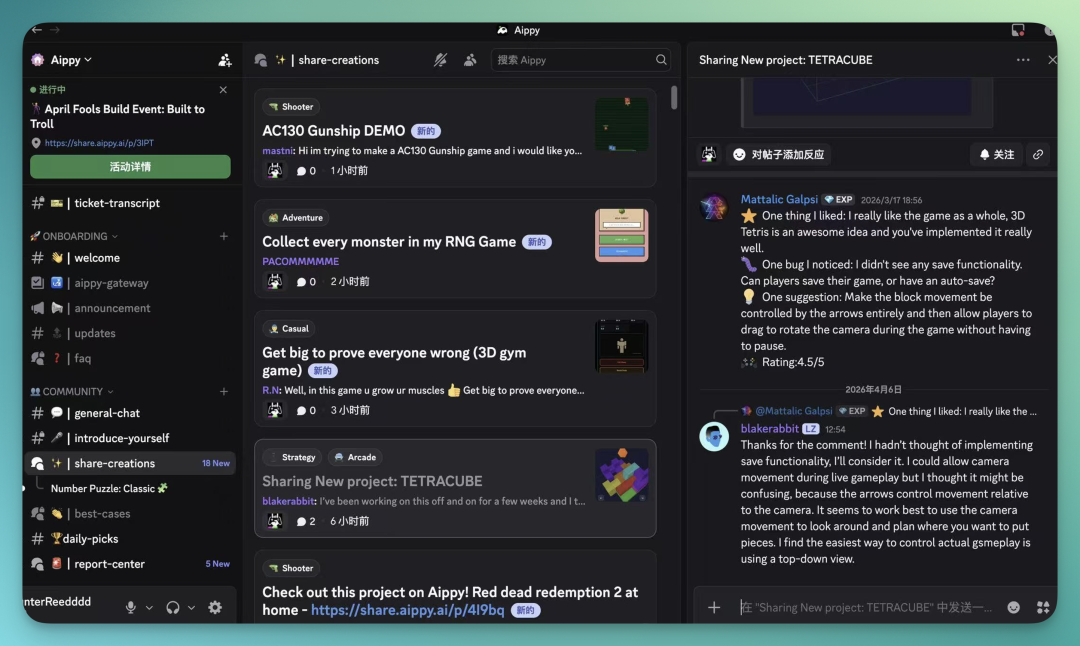Image resolution: width=1080 pixels, height=646 pixels.
Task: Click the 关注 follow bell button
Action: coord(997,155)
